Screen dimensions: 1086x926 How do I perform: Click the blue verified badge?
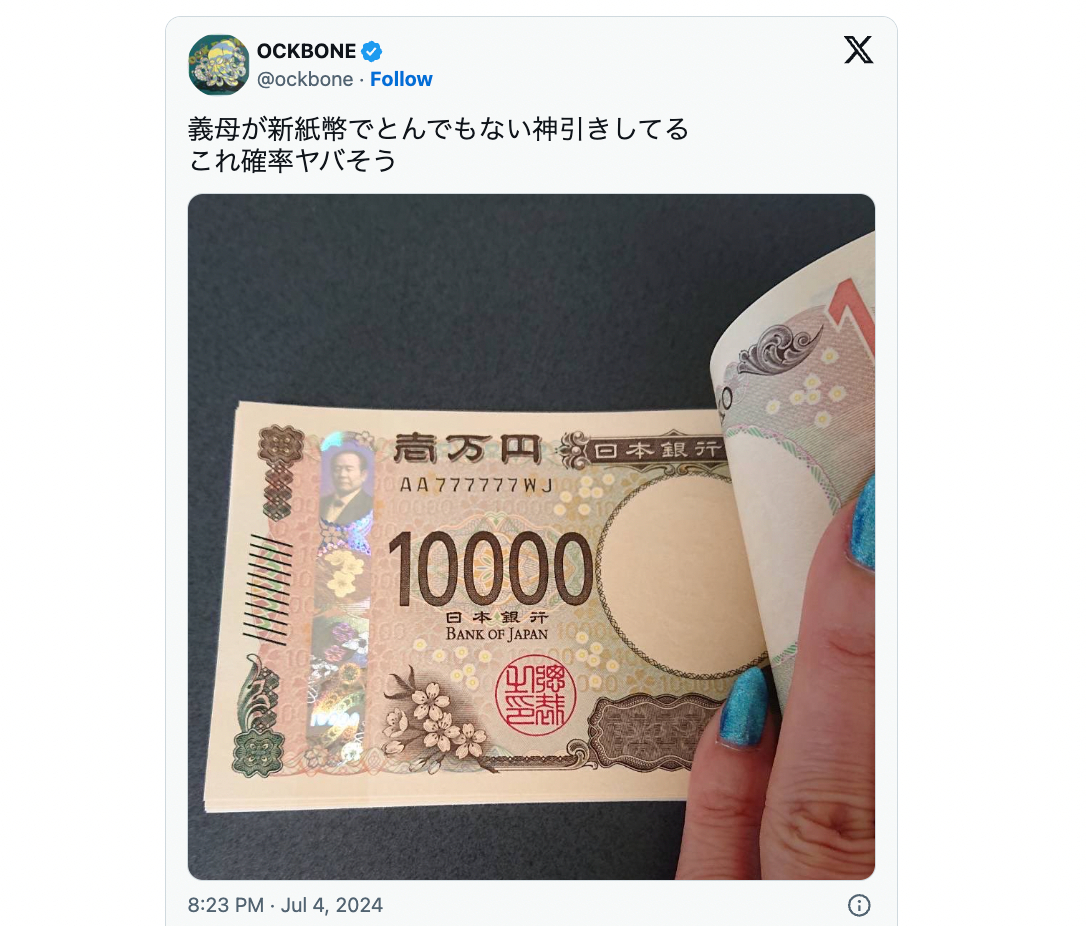coord(372,51)
